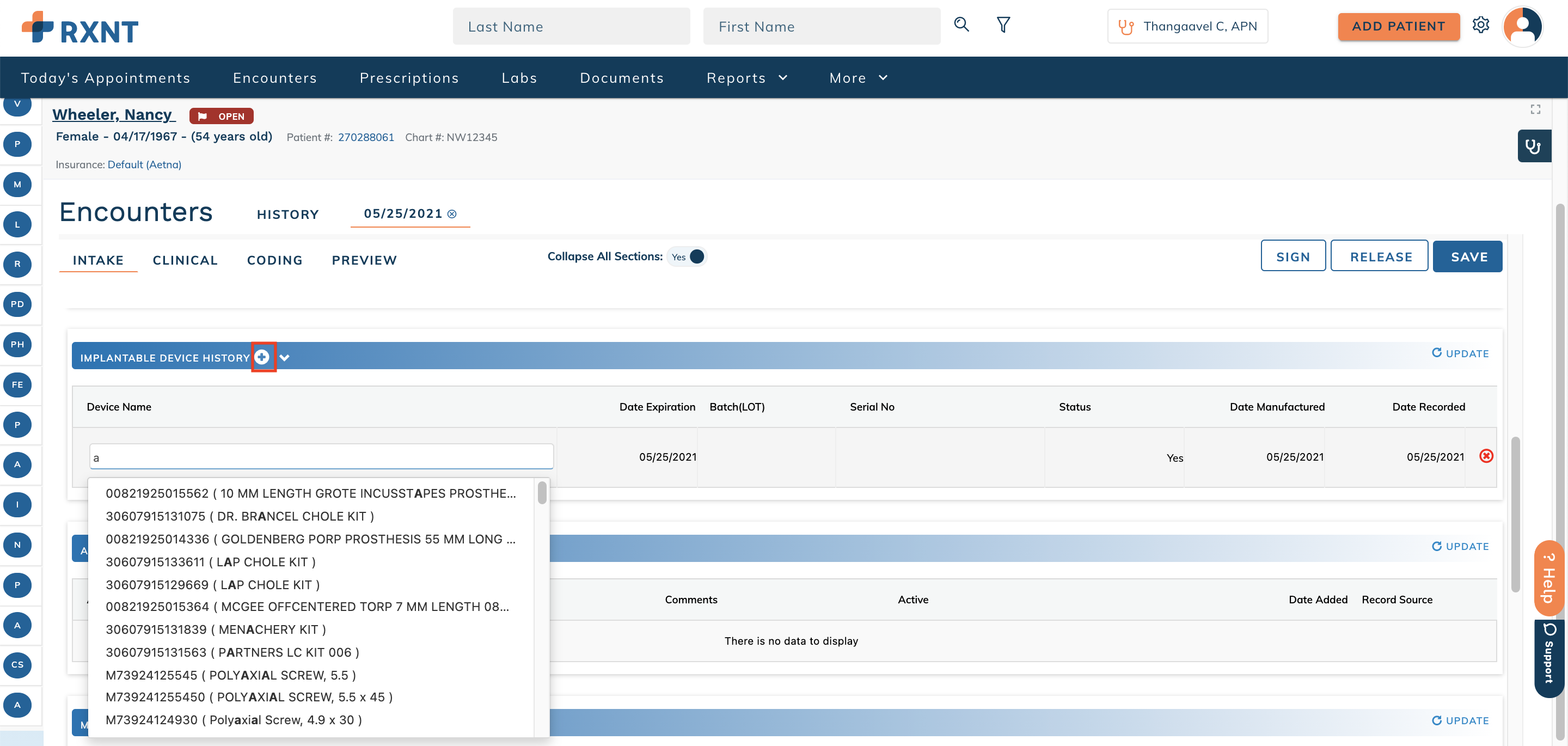1568x746 pixels.
Task: Open Today's Appointments menu
Action: (x=105, y=78)
